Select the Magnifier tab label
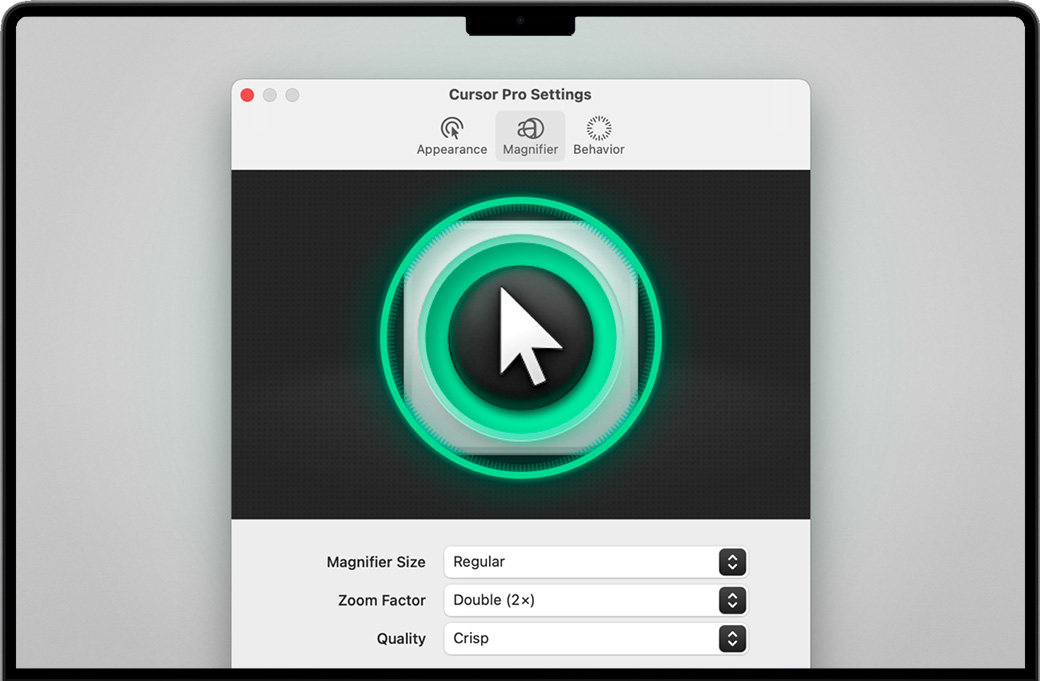Image resolution: width=1040 pixels, height=681 pixels. [x=530, y=150]
